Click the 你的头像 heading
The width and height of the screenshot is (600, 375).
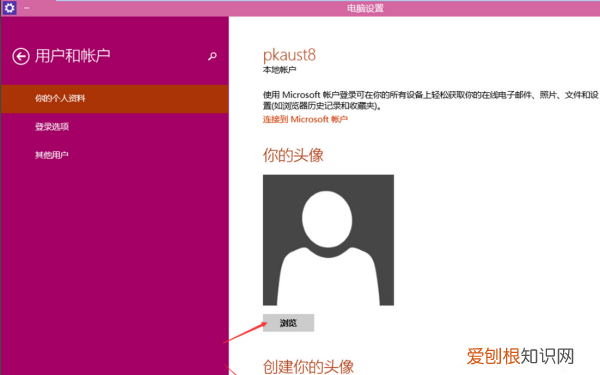pos(293,155)
